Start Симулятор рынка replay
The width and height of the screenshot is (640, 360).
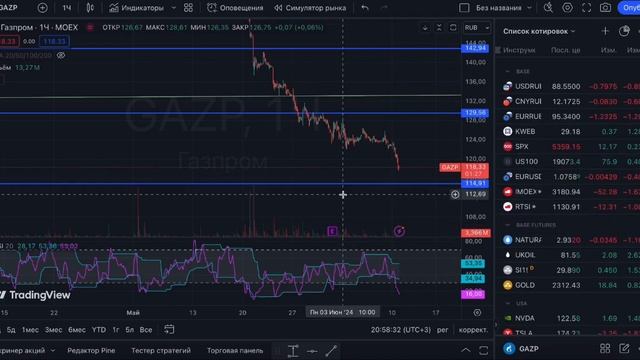click(310, 8)
